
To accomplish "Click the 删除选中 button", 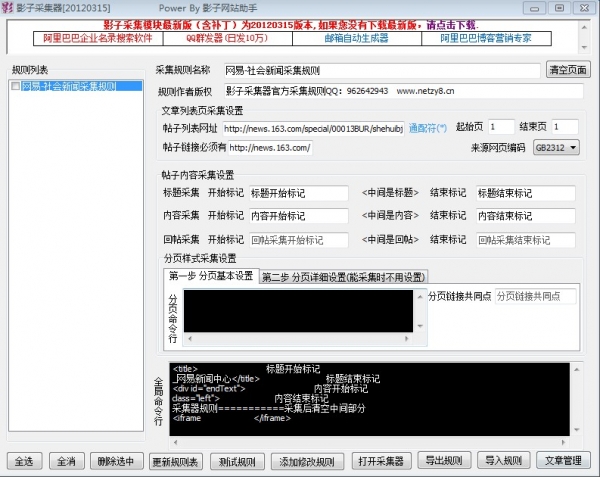I will (116, 461).
